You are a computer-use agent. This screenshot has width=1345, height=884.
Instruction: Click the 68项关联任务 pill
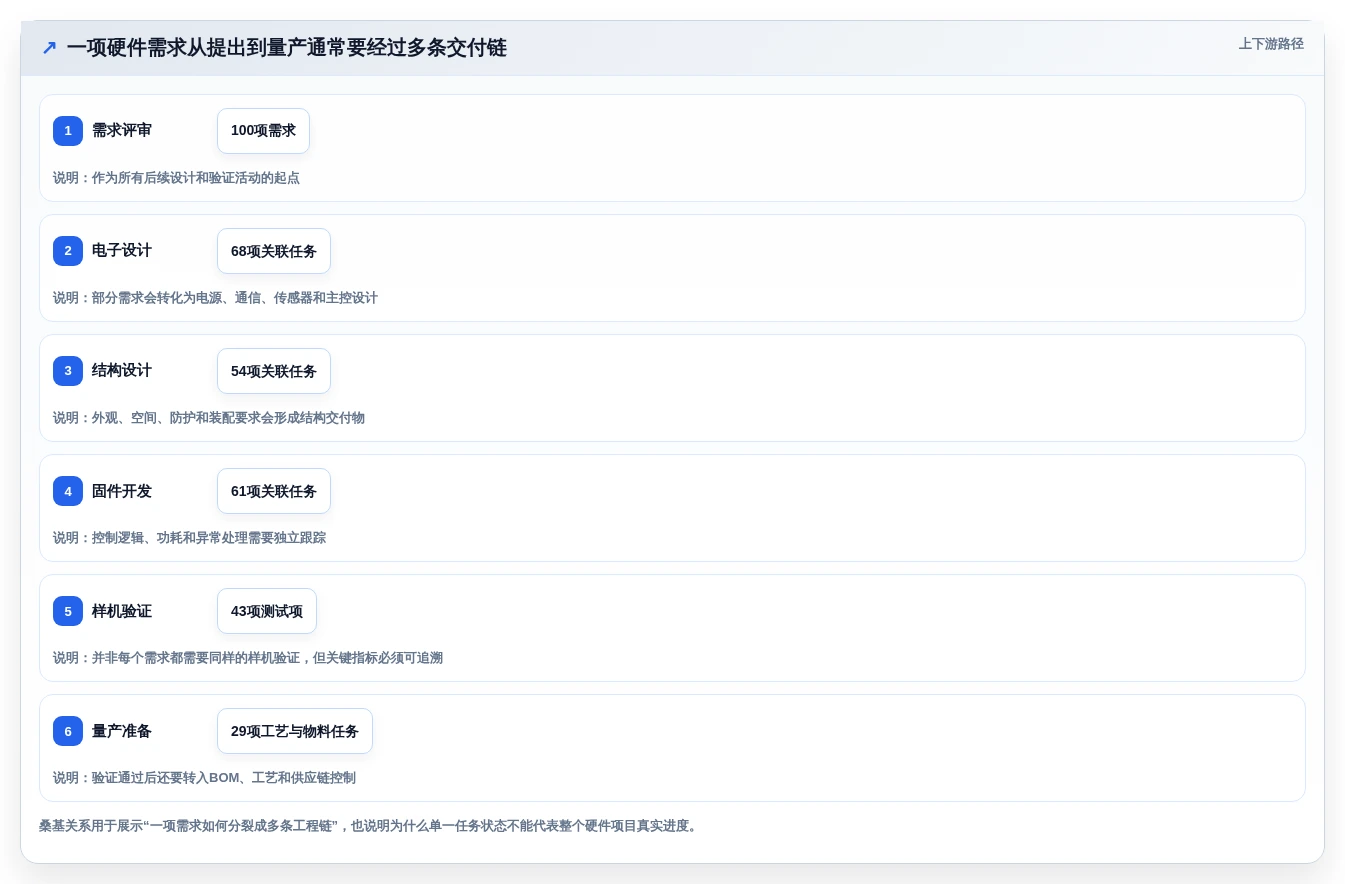[x=274, y=251]
